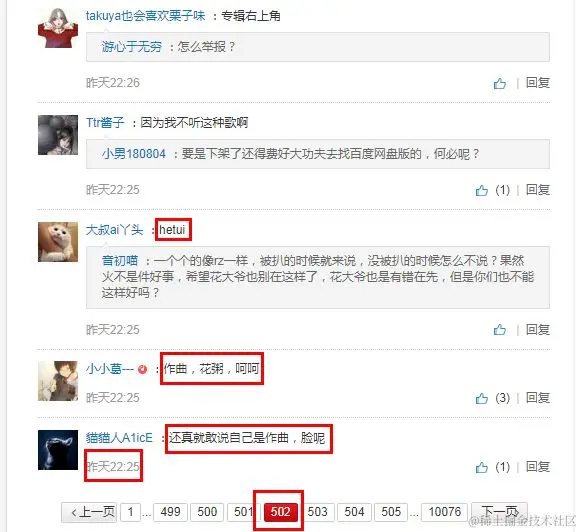Open Ttr酱子's user profile link

tap(105, 123)
